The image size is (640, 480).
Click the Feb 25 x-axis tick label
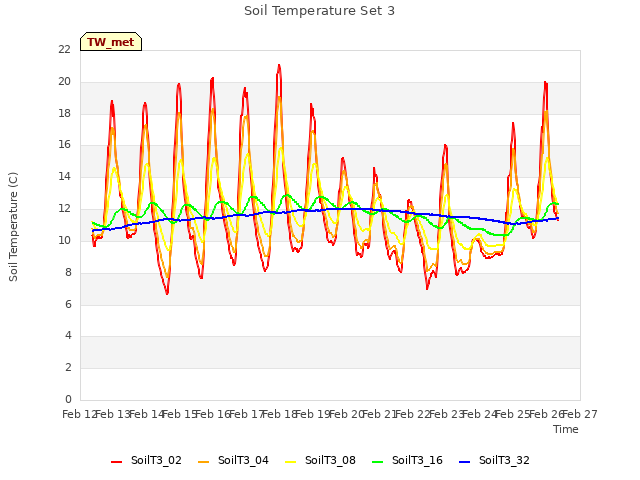click(x=513, y=414)
